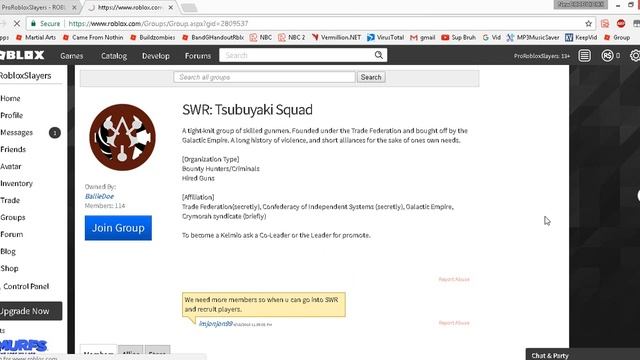
Task: Open the shout author's profile link
Action: [216, 324]
